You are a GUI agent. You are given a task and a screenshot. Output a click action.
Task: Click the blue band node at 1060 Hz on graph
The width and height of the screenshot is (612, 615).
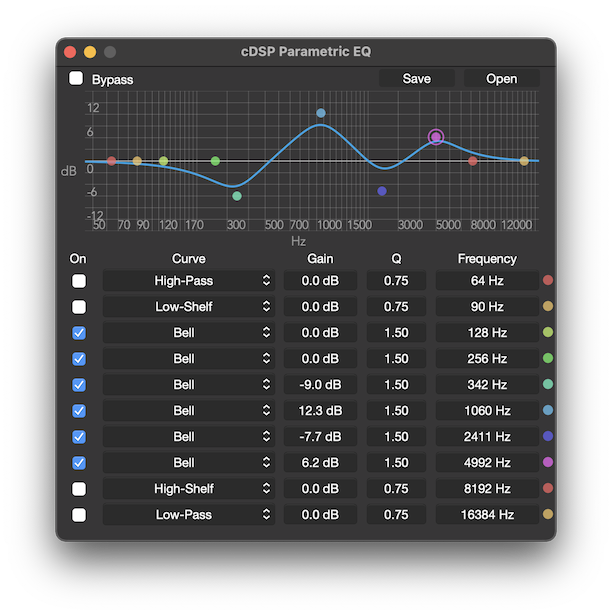(x=321, y=113)
